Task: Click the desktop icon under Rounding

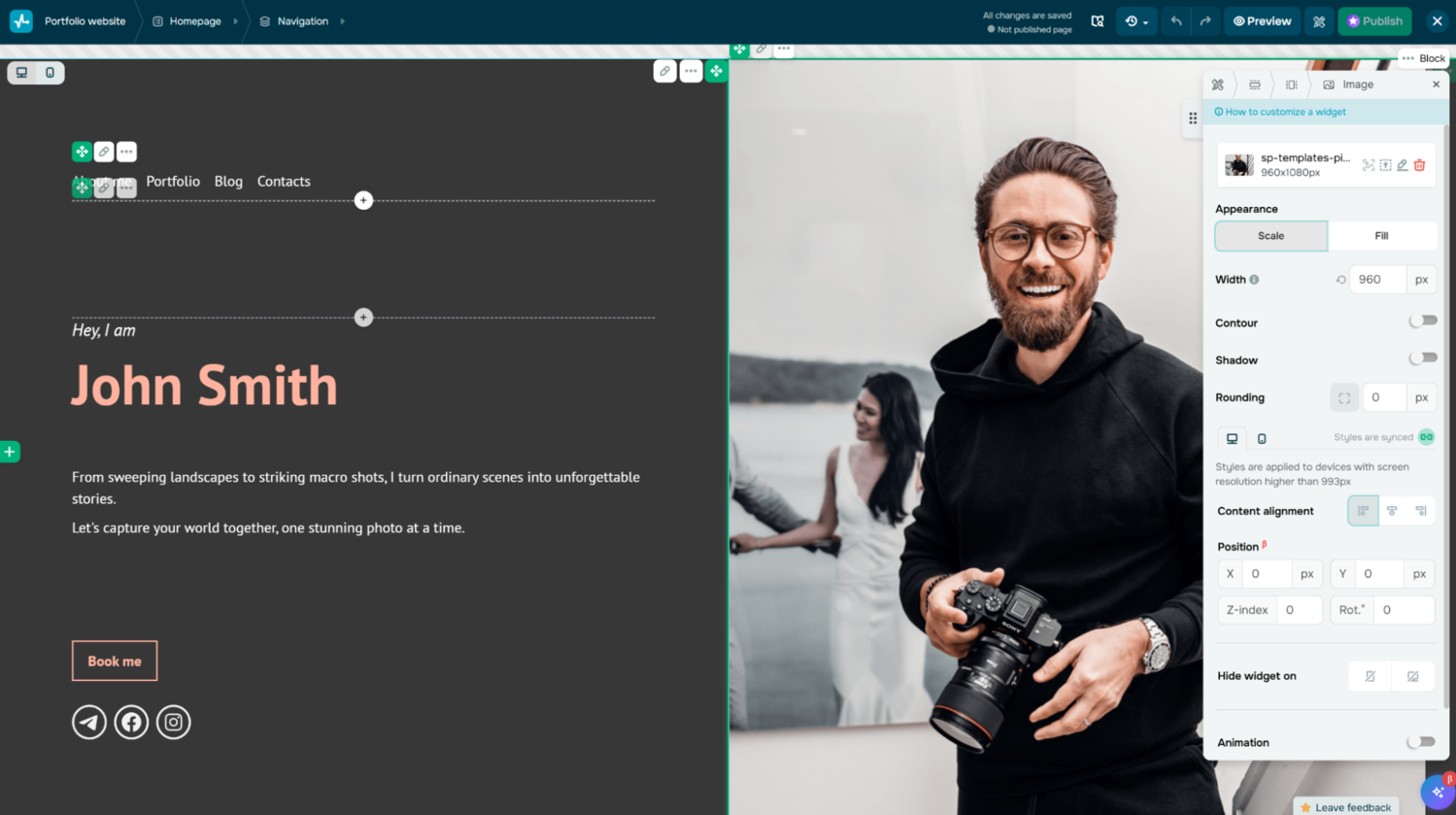Action: pyautogui.click(x=1232, y=438)
